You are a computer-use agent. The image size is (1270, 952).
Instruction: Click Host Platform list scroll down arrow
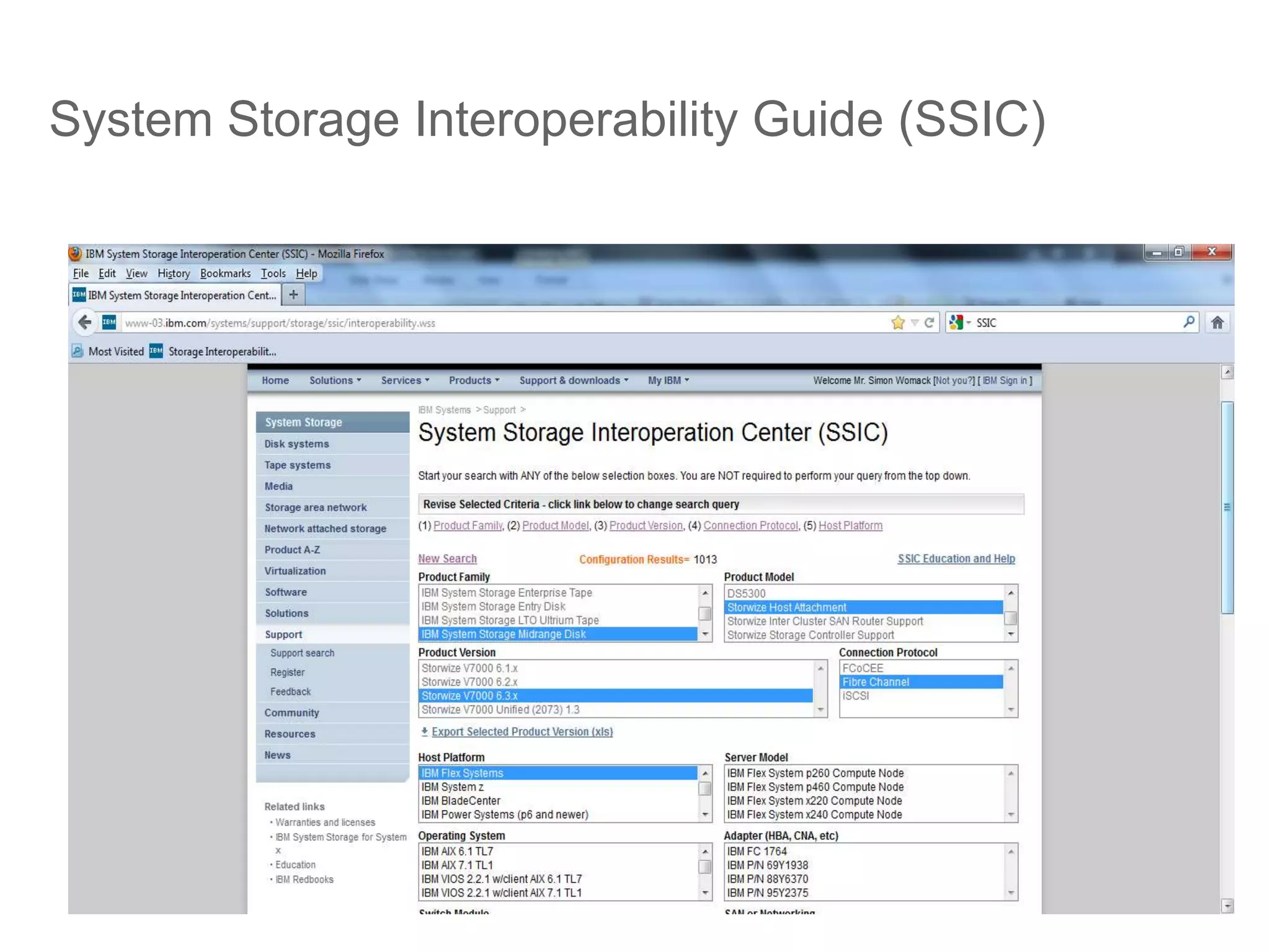pyautogui.click(x=705, y=815)
